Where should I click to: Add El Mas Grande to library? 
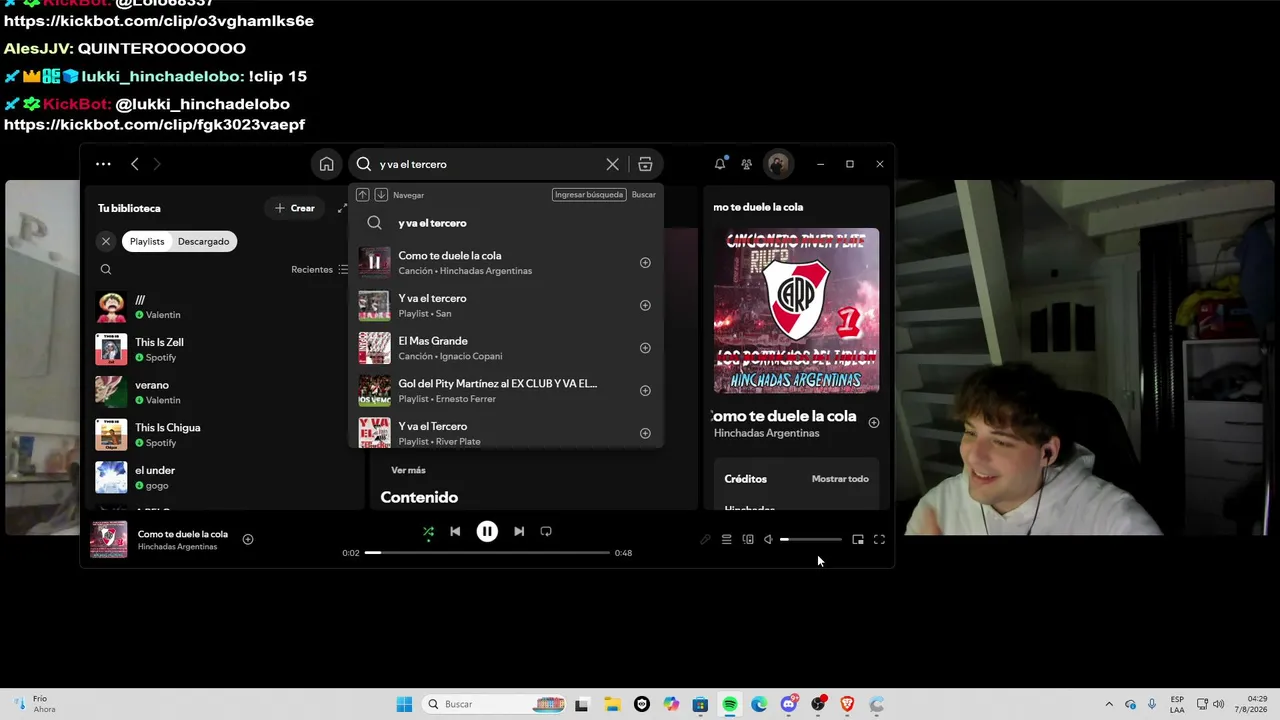pos(645,348)
